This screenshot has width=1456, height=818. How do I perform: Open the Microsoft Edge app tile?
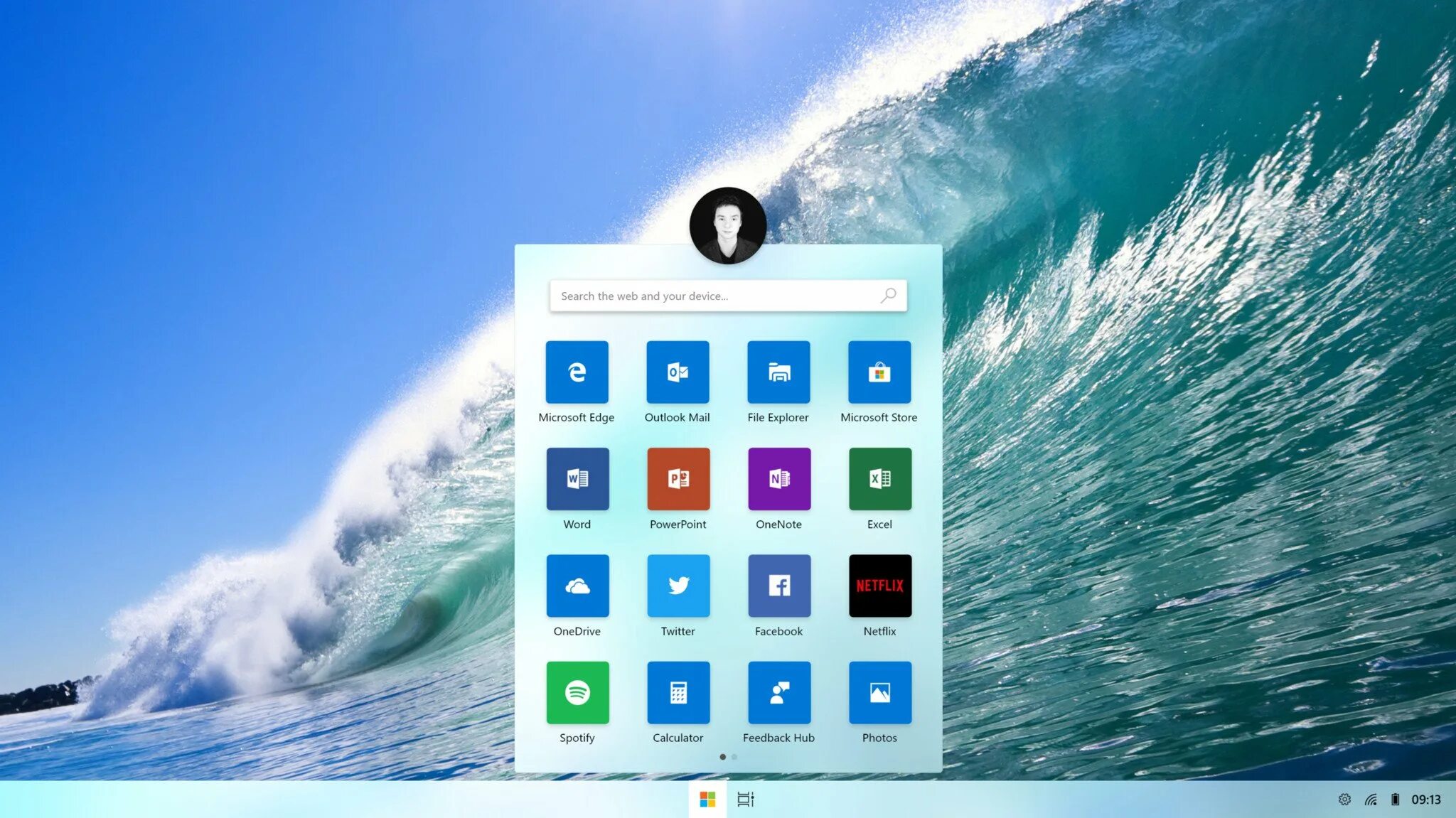tap(577, 372)
